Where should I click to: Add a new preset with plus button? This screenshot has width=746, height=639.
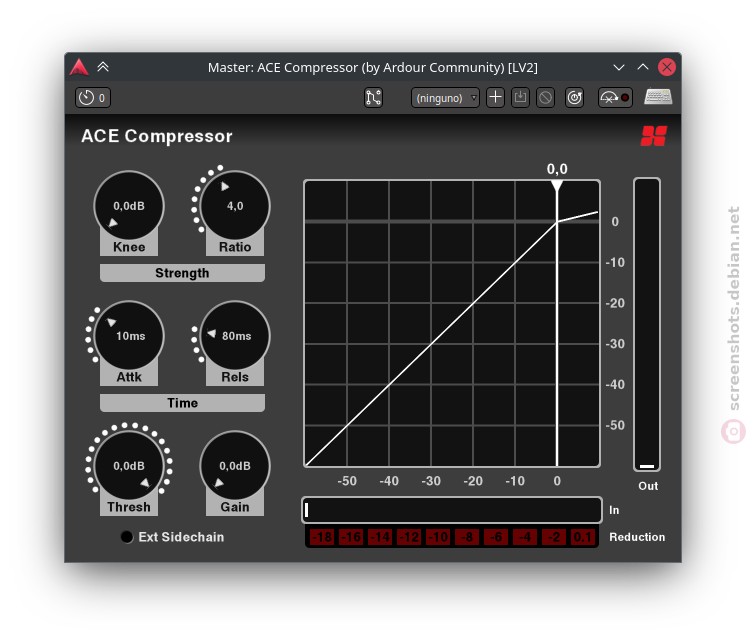coord(495,98)
